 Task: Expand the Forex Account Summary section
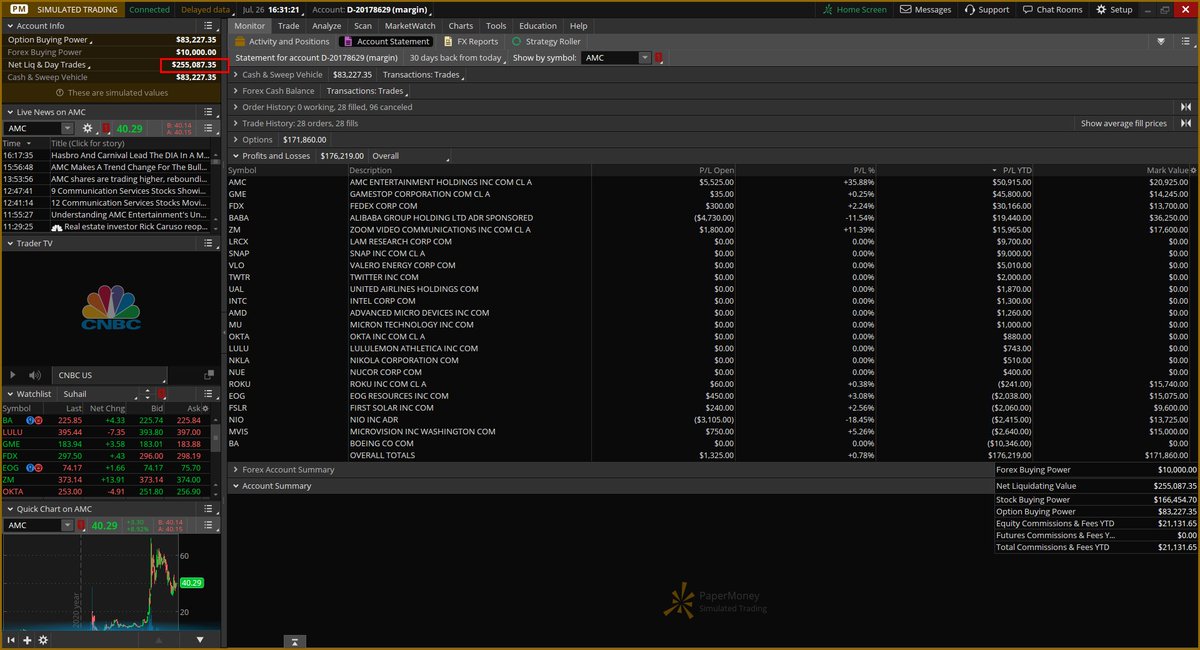[x=235, y=469]
